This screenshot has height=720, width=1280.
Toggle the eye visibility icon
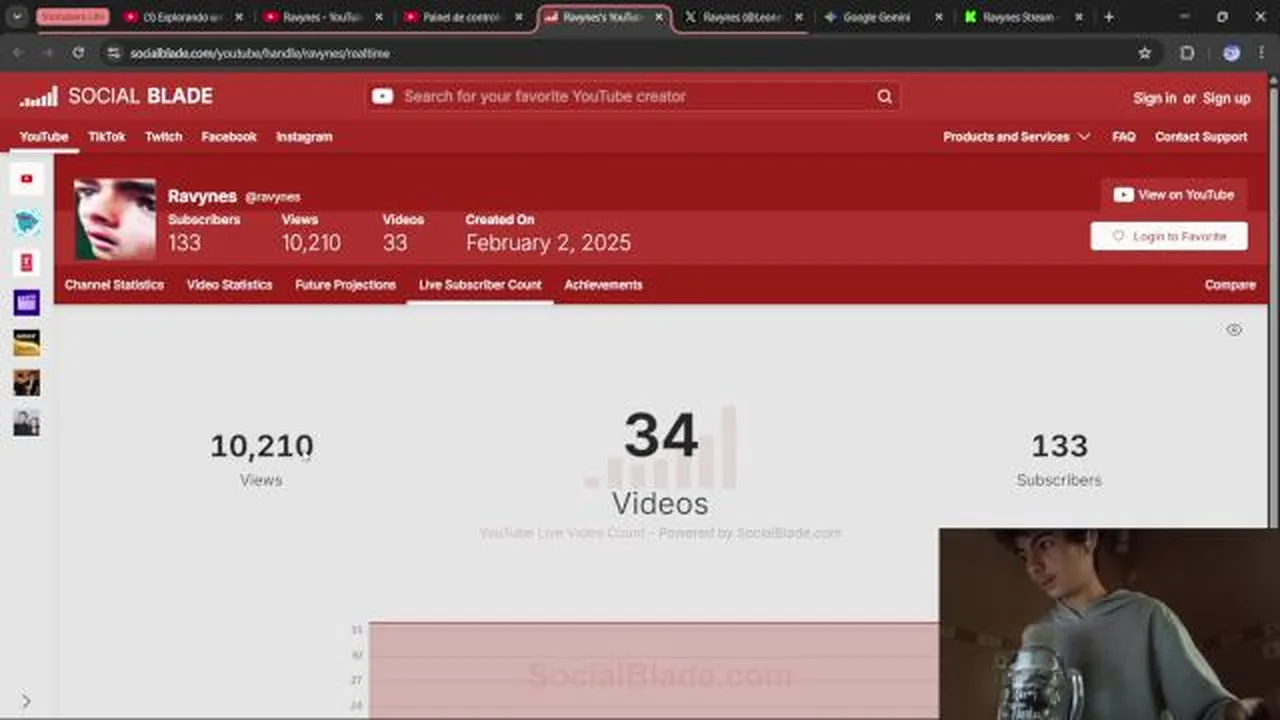click(x=1234, y=329)
